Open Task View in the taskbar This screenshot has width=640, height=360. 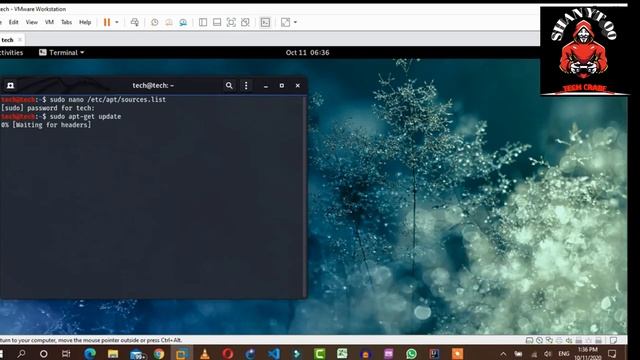(66, 353)
